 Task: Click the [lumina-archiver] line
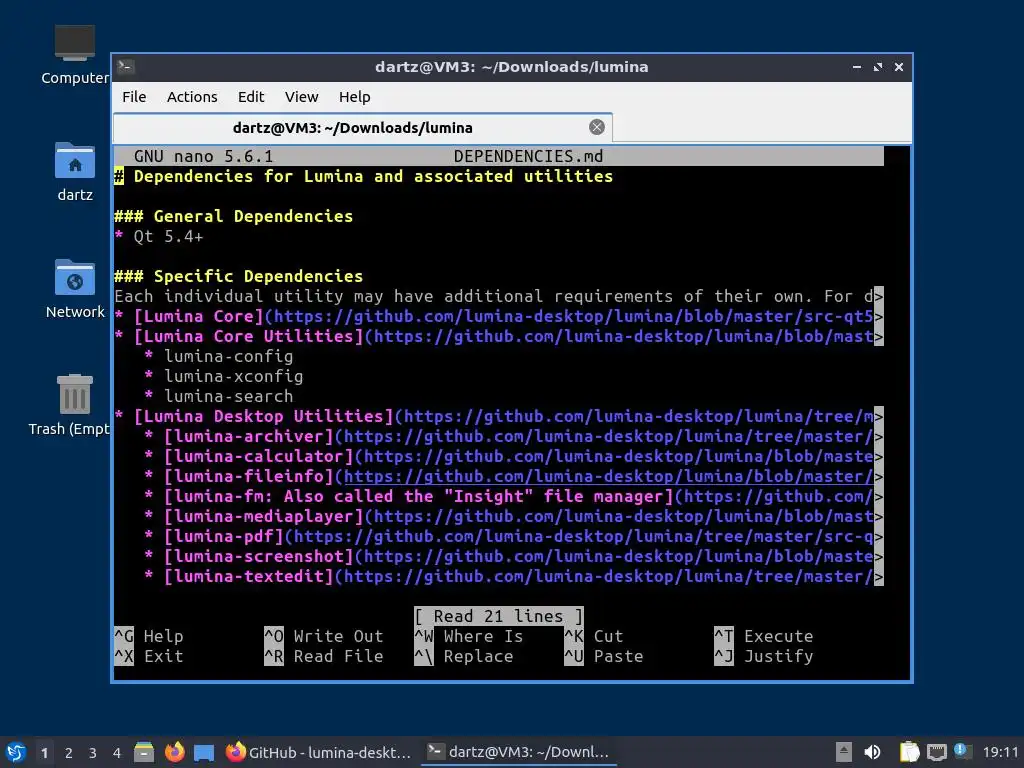click(x=514, y=436)
